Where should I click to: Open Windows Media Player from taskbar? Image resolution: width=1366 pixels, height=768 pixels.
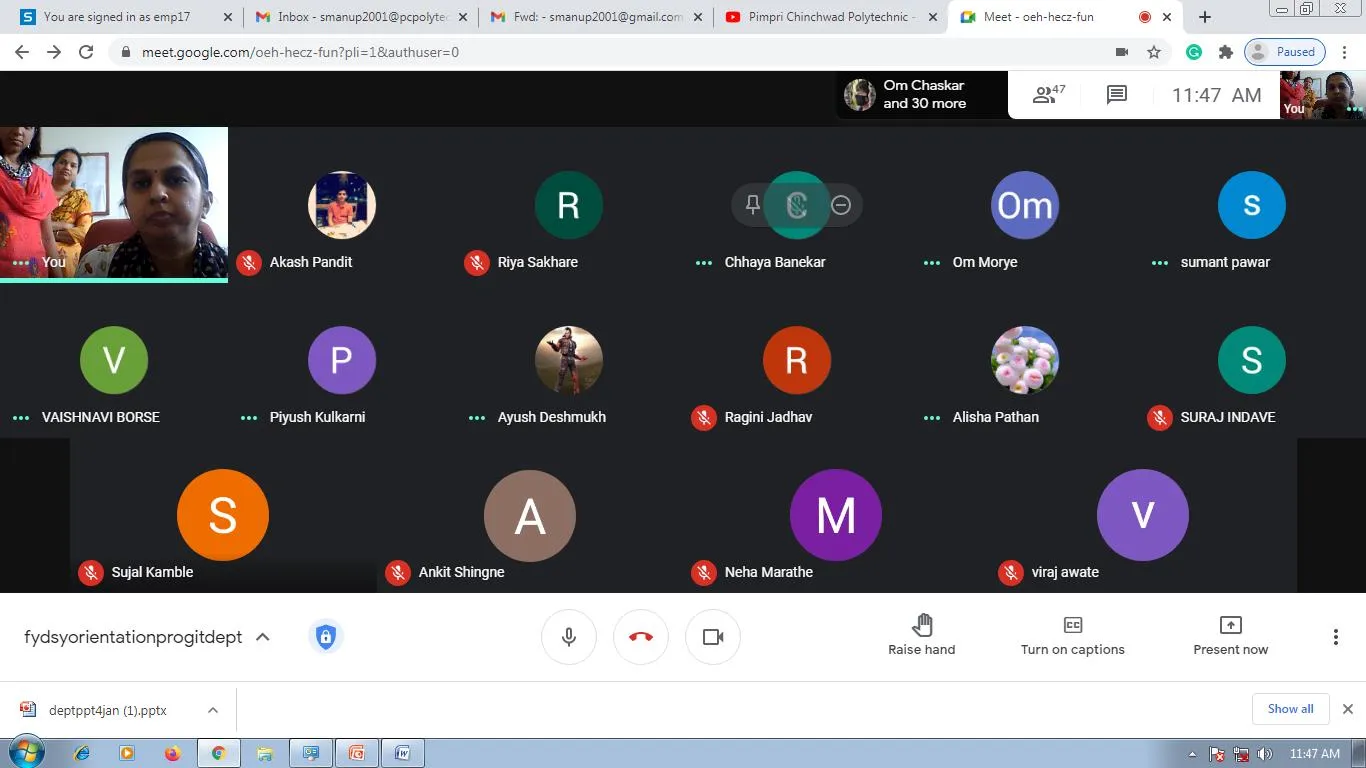click(127, 753)
